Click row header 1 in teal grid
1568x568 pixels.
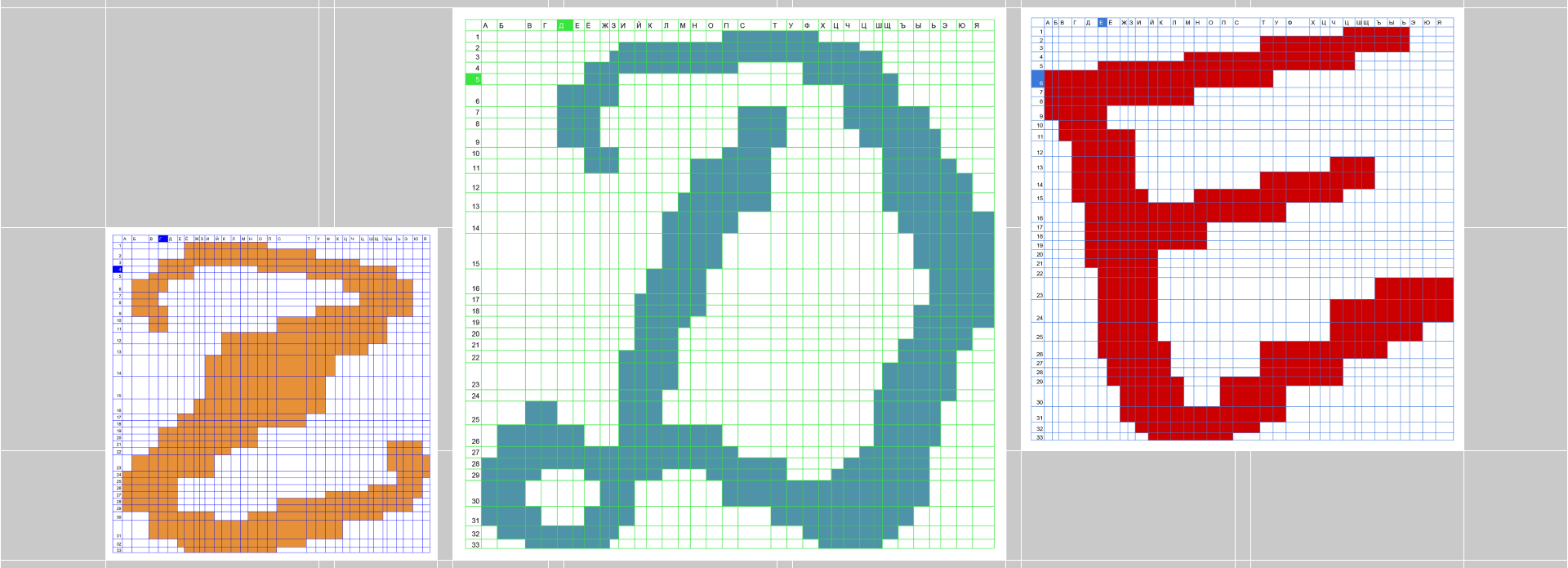click(x=474, y=37)
